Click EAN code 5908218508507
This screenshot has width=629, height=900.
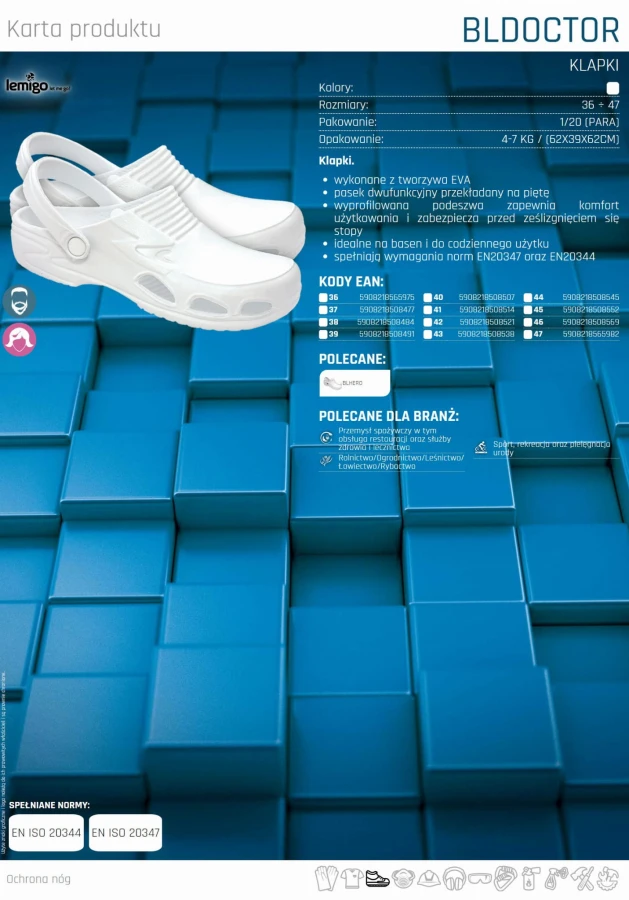click(x=487, y=297)
